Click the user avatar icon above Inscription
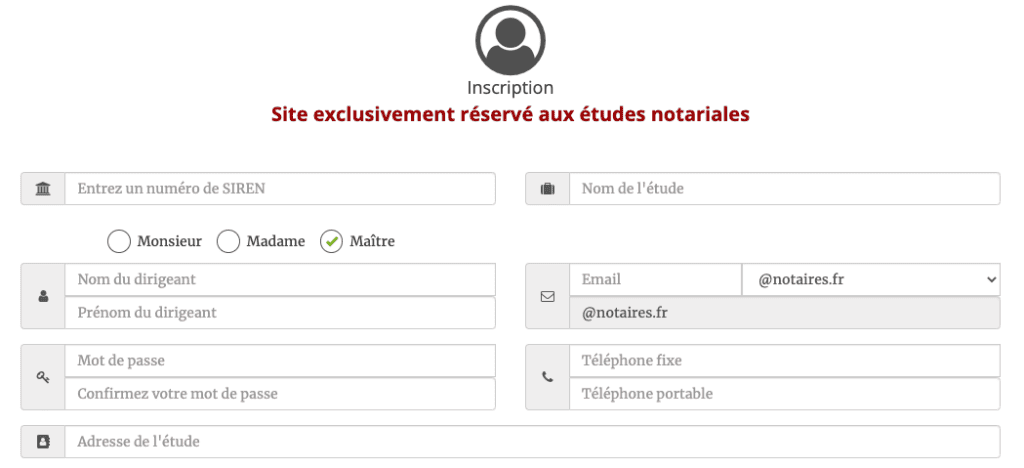1024x468 pixels. click(x=510, y=40)
